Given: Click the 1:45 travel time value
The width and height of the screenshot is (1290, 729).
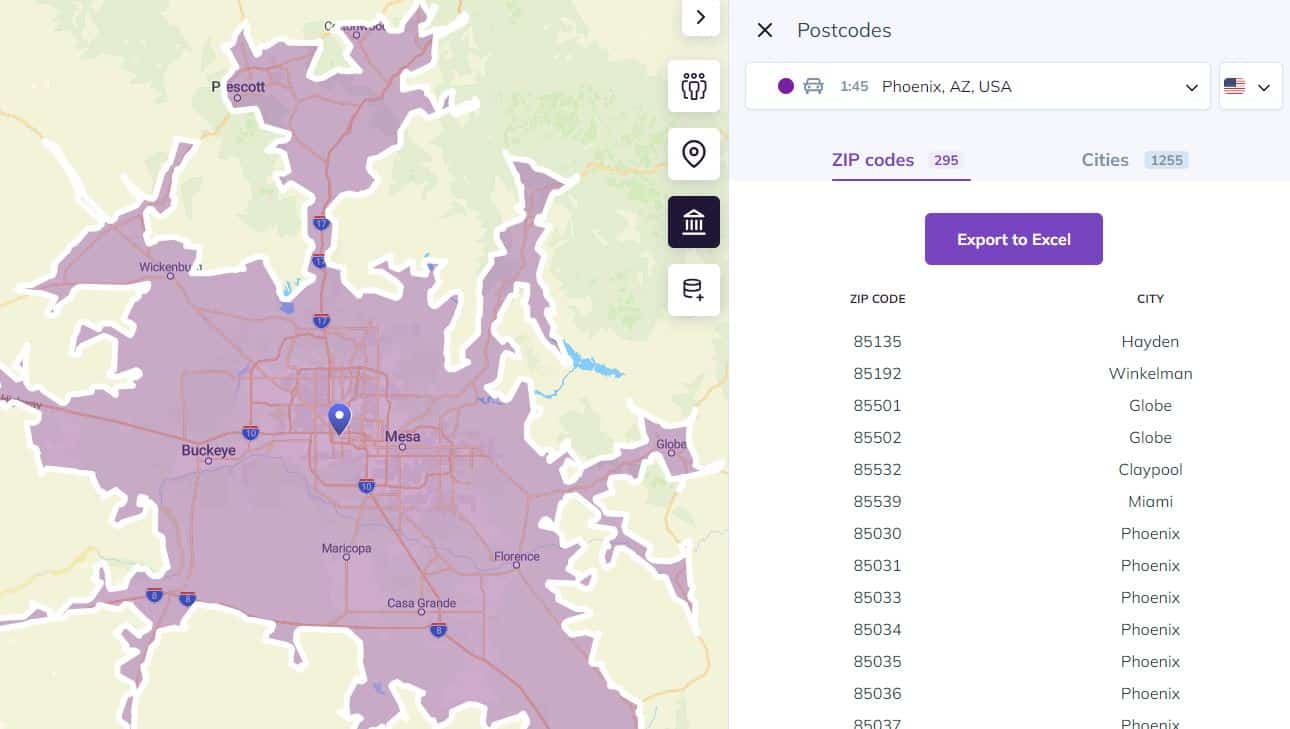Looking at the screenshot, I should tap(854, 86).
